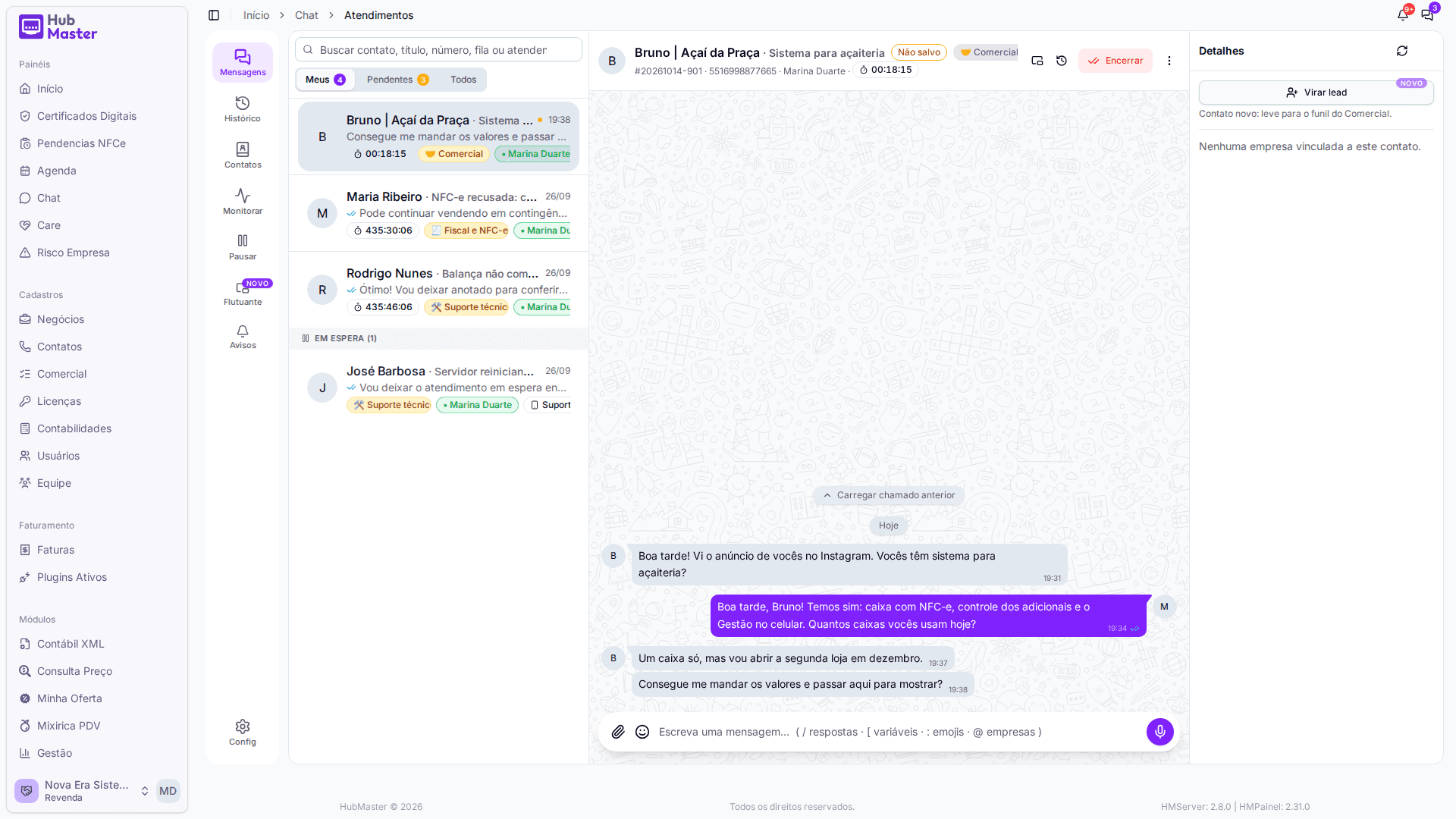Switch to the Pendentes tab

(398, 80)
